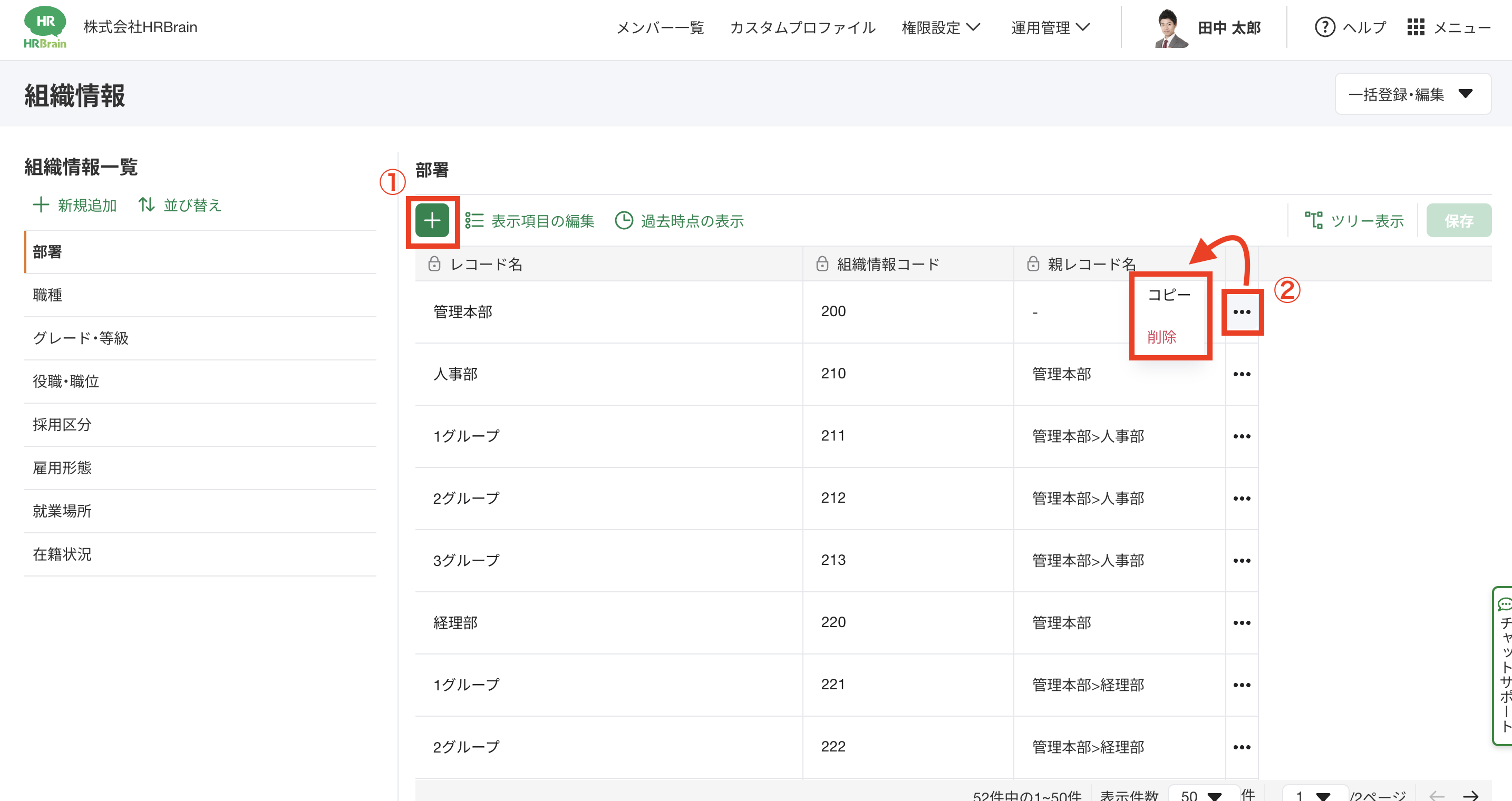Click 新規追加 in 組織情報一覧

[75, 206]
